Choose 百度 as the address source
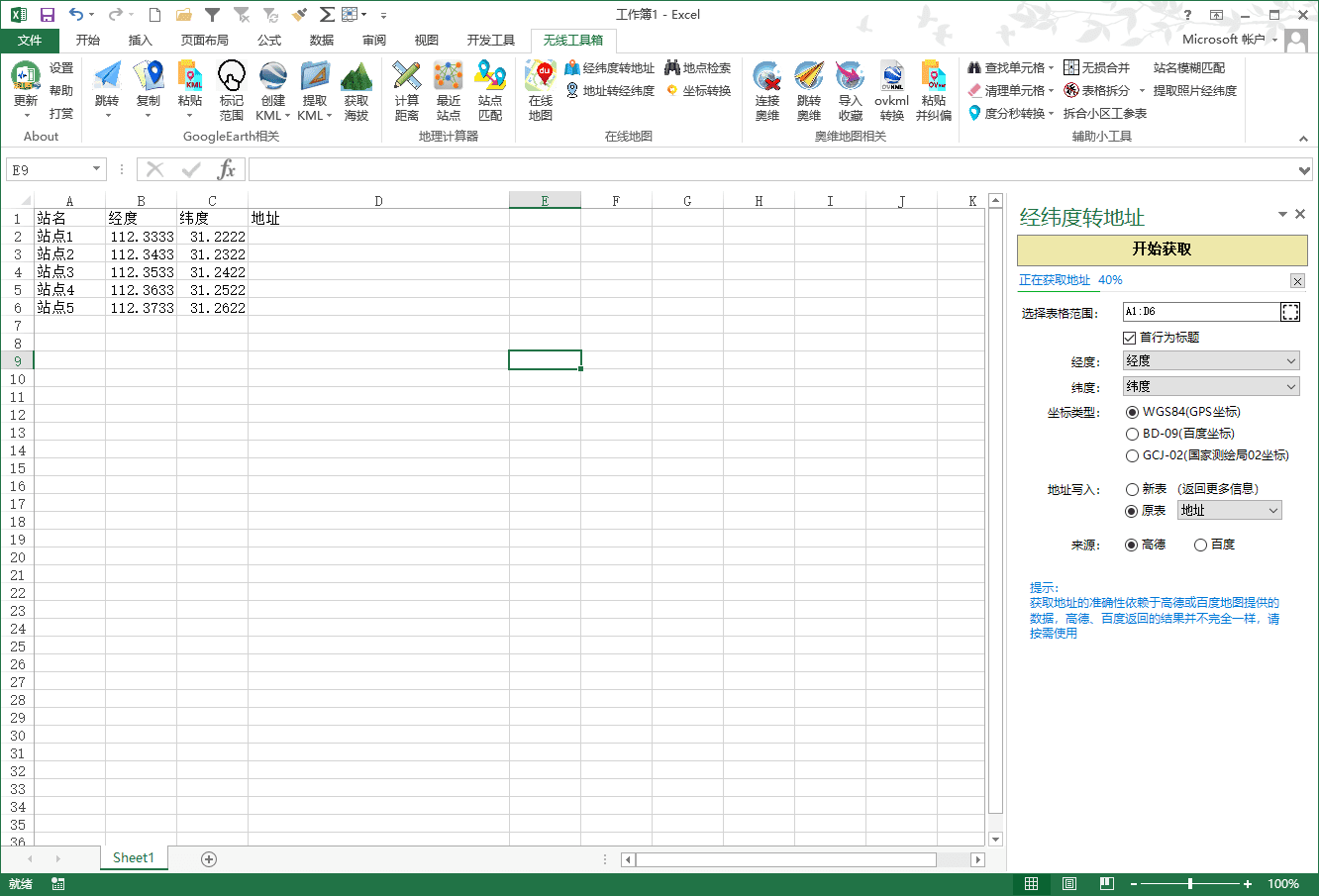 click(x=1200, y=545)
